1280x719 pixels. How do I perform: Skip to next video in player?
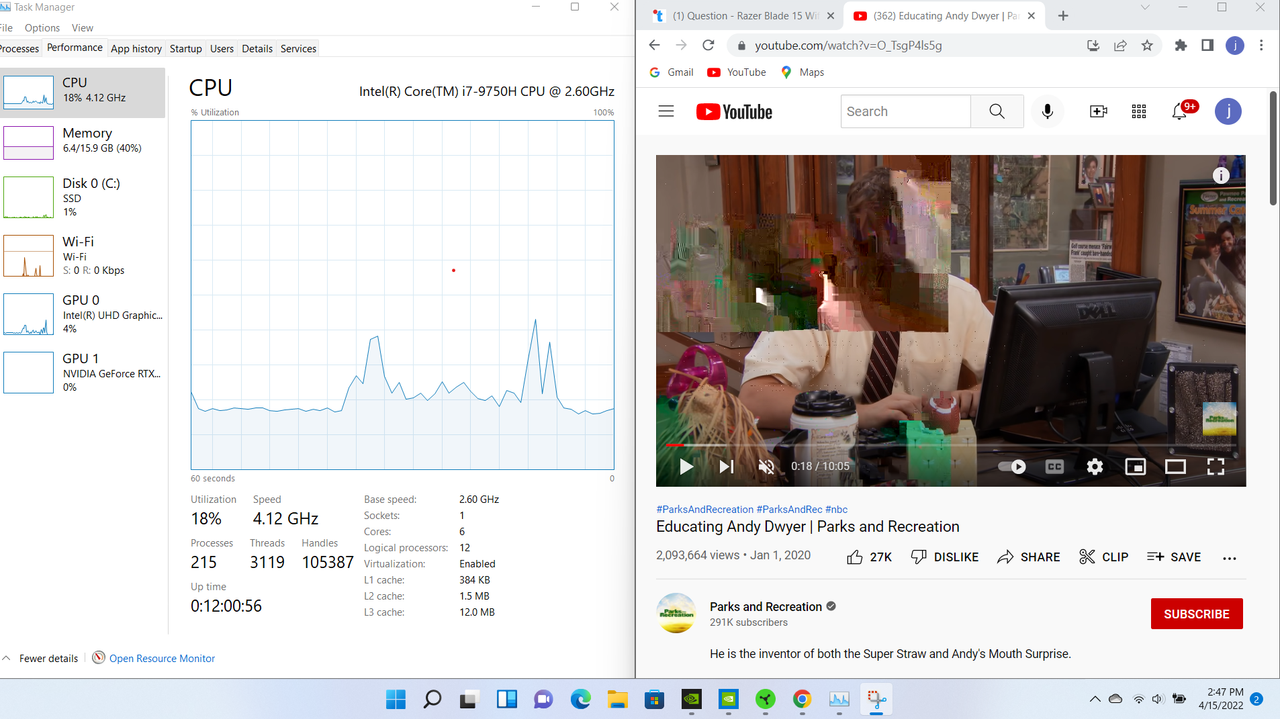click(x=727, y=467)
